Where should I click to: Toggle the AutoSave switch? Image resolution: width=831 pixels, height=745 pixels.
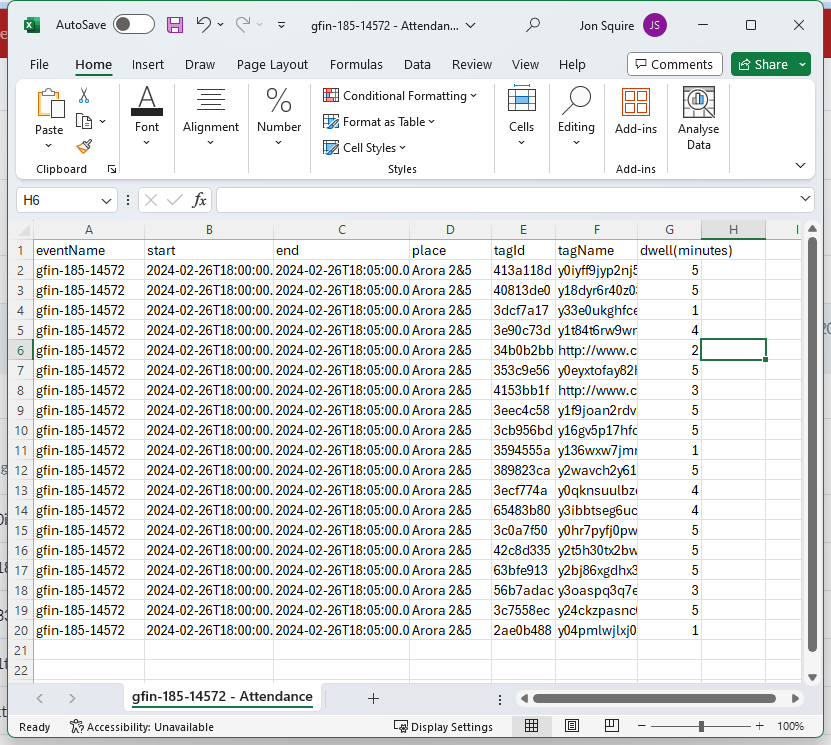click(133, 25)
